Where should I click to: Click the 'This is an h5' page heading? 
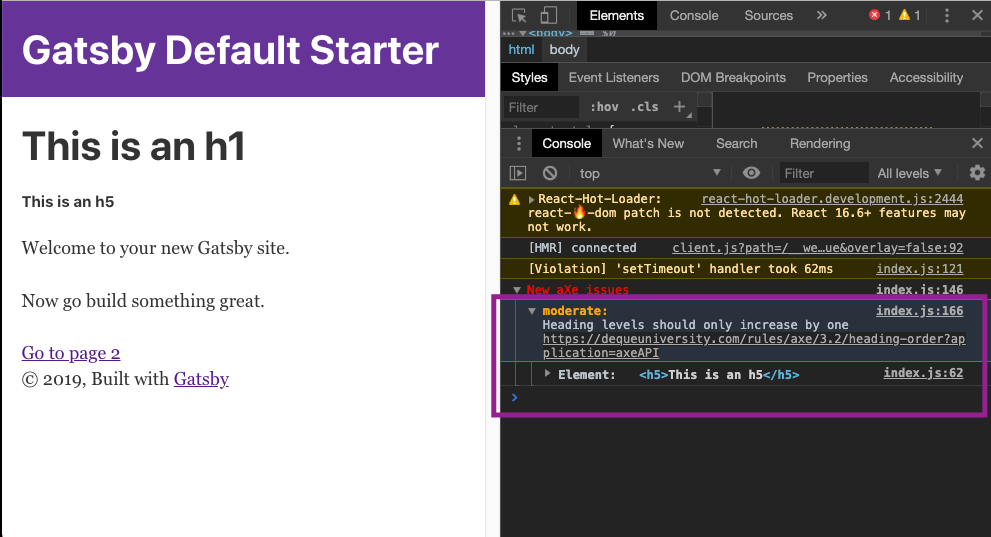click(68, 202)
